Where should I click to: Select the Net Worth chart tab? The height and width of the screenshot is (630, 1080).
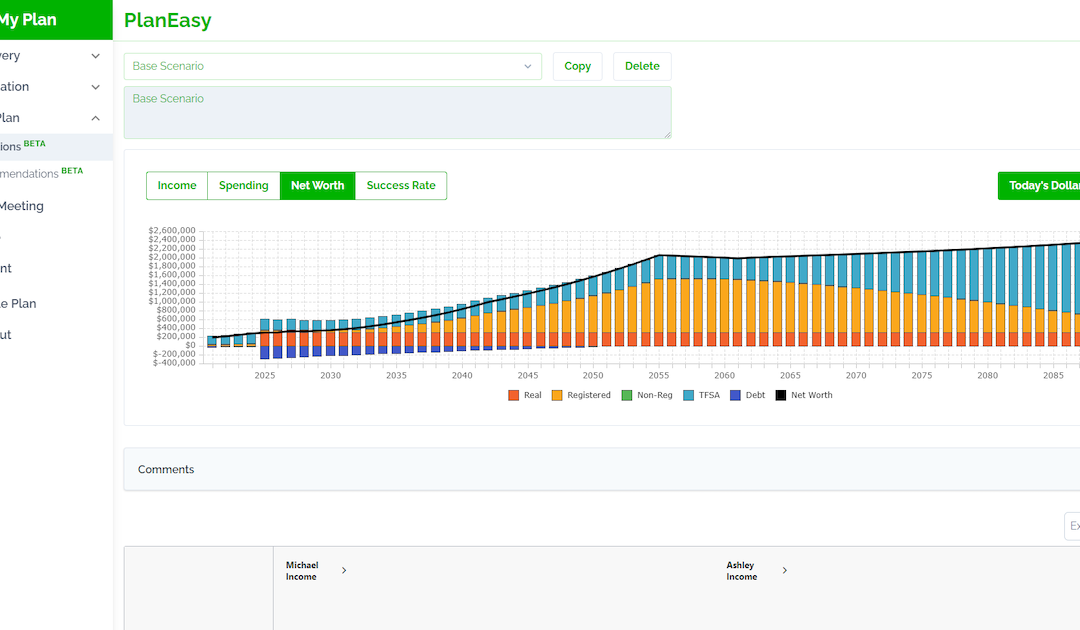(318, 185)
